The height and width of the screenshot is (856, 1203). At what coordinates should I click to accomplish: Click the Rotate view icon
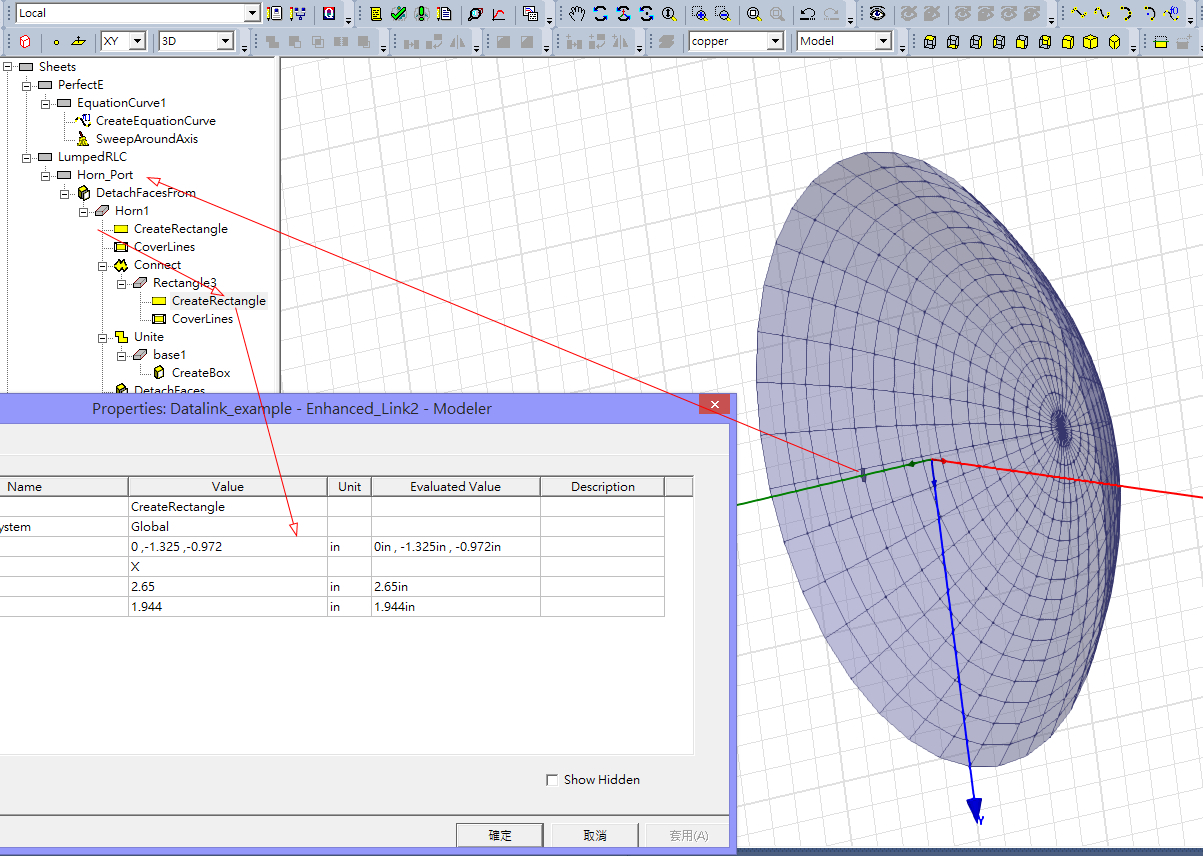(x=600, y=14)
